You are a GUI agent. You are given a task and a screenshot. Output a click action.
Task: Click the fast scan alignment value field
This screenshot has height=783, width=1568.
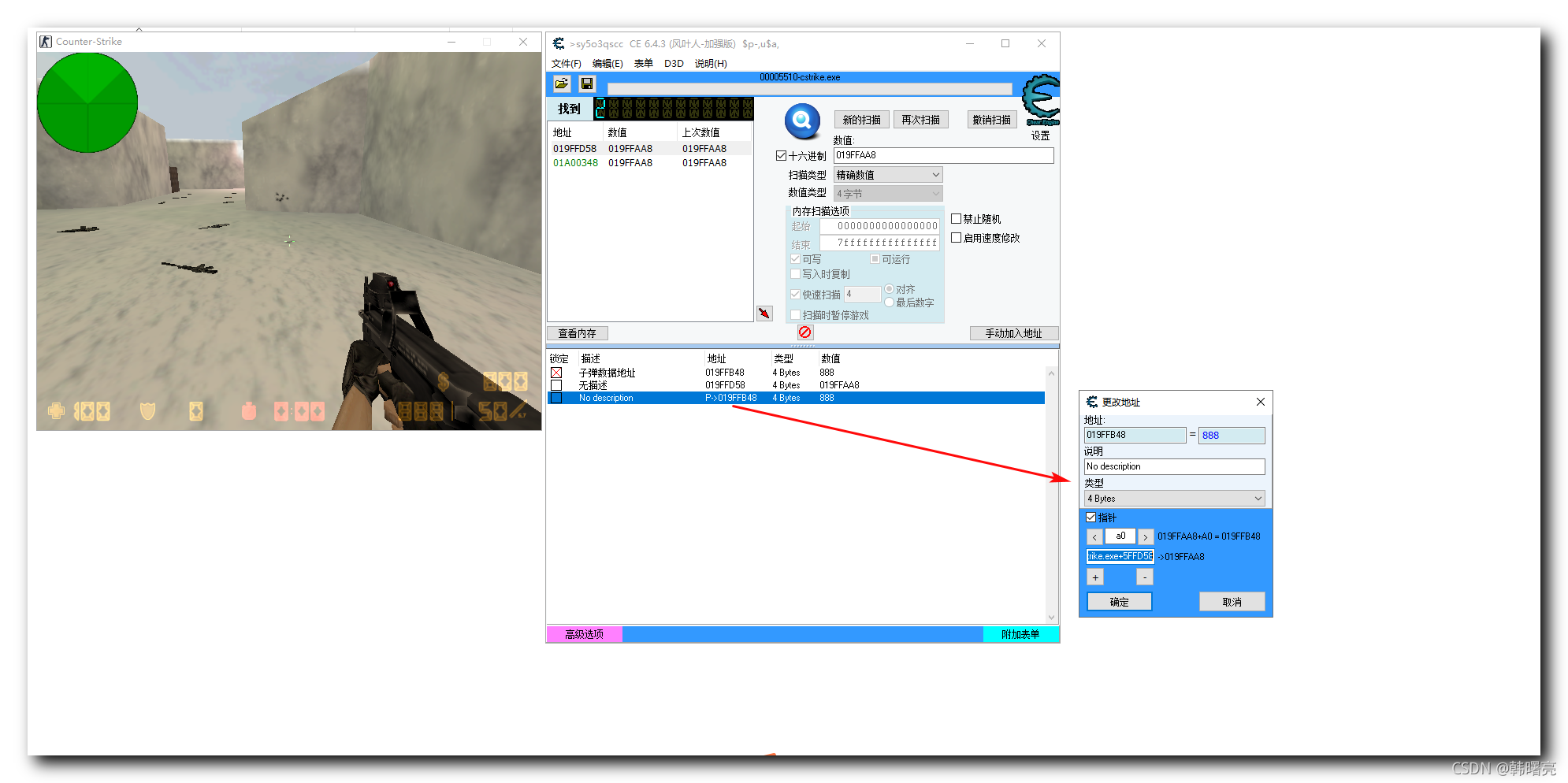(x=862, y=295)
